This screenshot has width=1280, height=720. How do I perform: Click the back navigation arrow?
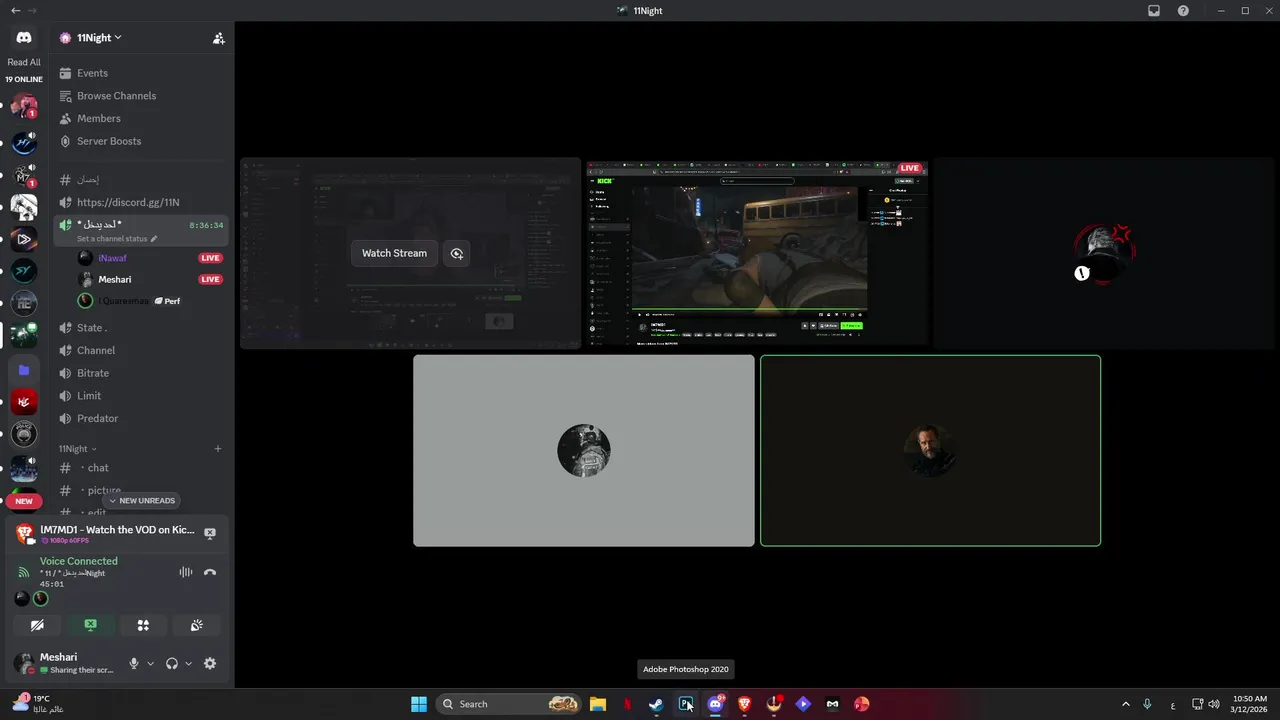(x=15, y=11)
